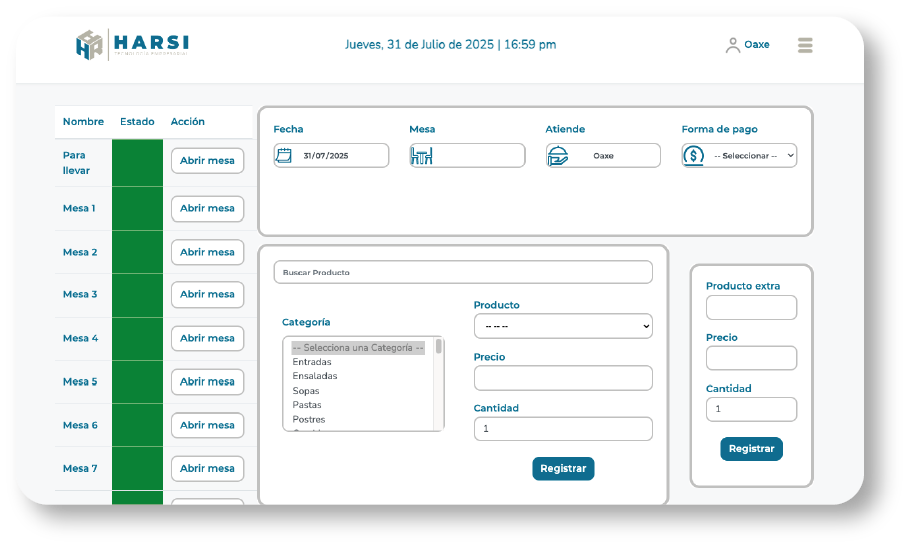Click the 'Mesa 7' row name
This screenshot has height=550, width=909.
coord(80,468)
